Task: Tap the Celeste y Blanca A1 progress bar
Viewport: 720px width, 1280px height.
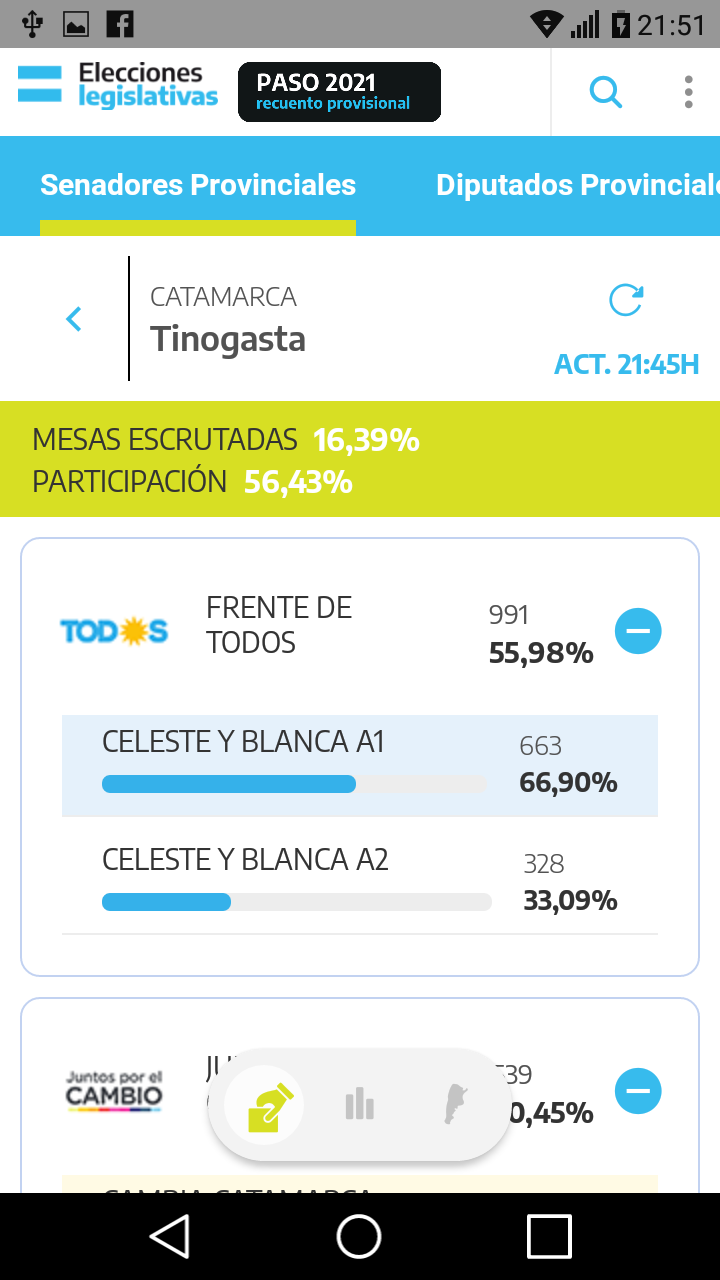Action: click(x=294, y=784)
